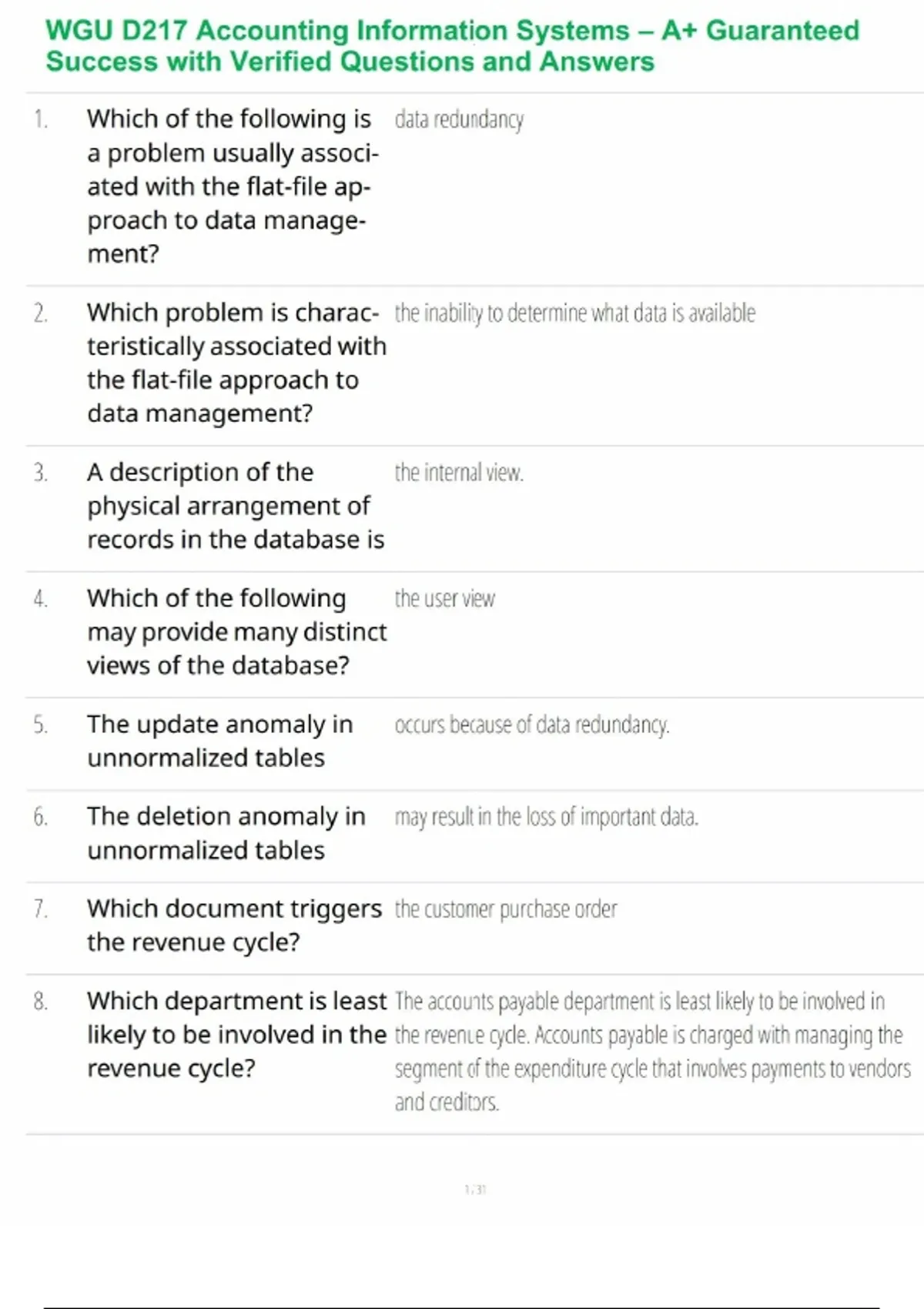Viewport: 924px width, 1309px height.
Task: Click question number 5 marker
Action: click(41, 725)
